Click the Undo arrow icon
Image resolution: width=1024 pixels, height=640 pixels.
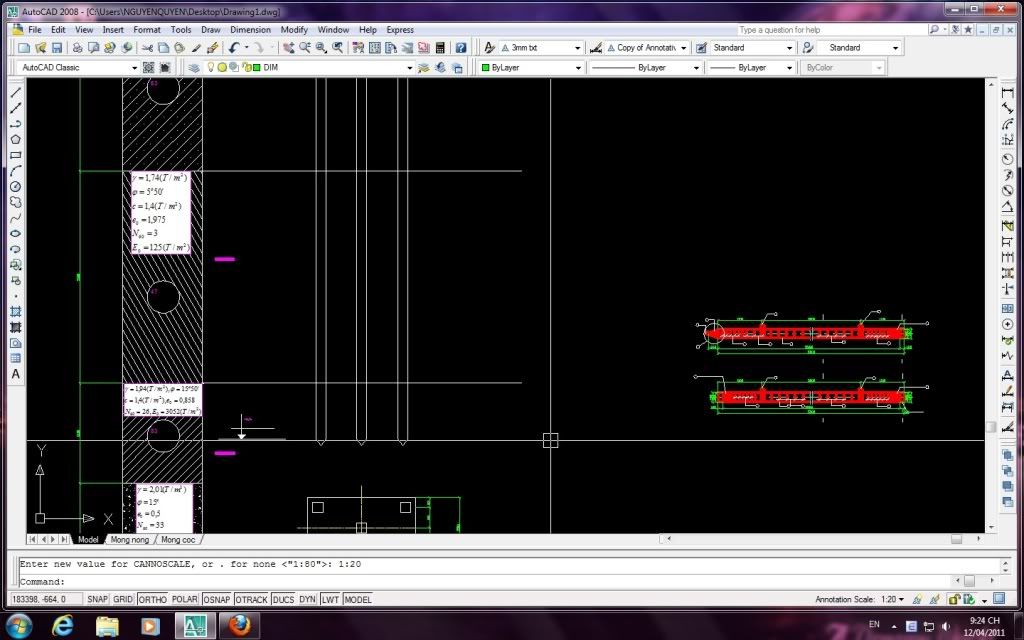click(234, 48)
